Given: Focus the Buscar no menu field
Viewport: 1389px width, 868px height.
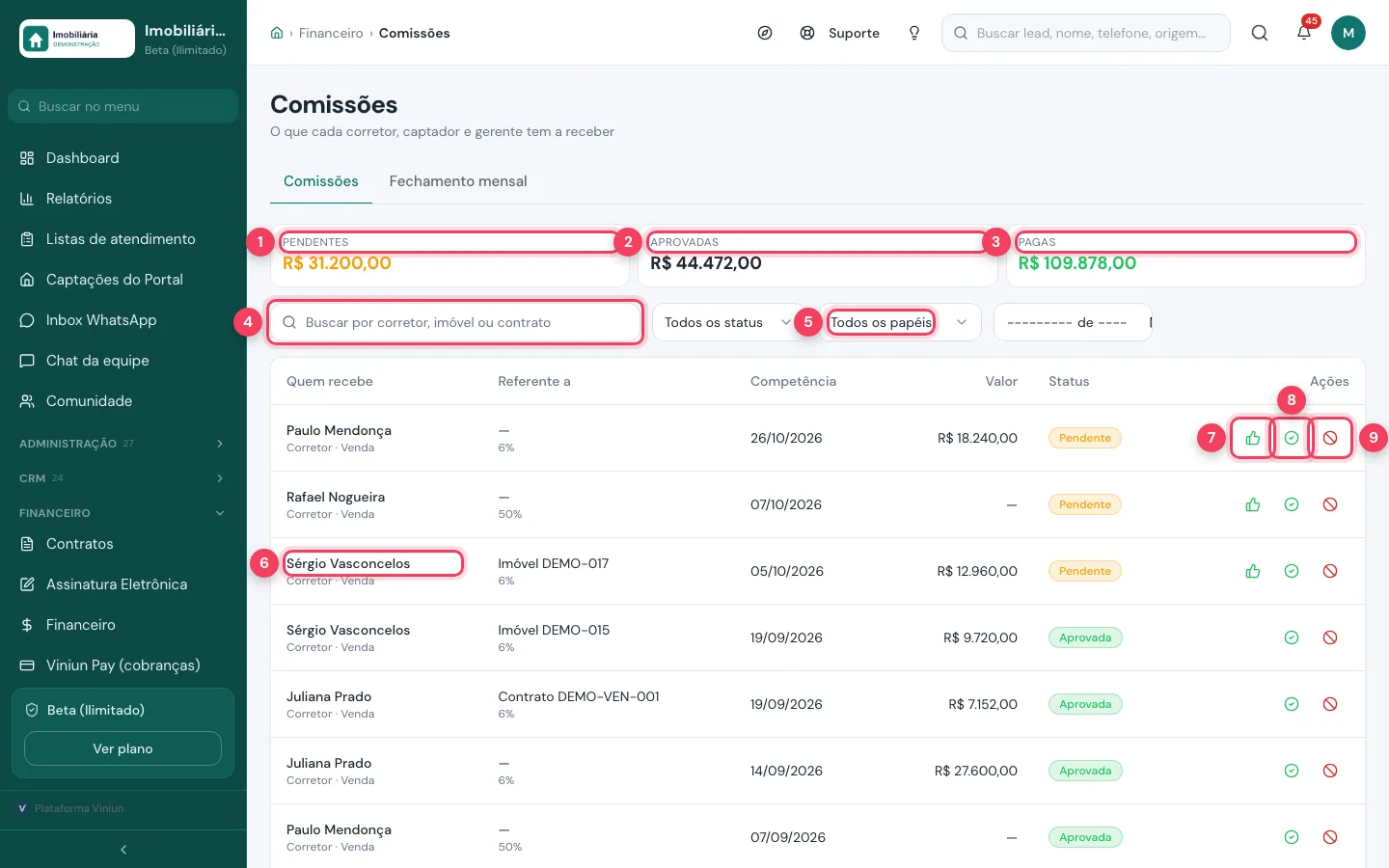Looking at the screenshot, I should click(x=123, y=106).
